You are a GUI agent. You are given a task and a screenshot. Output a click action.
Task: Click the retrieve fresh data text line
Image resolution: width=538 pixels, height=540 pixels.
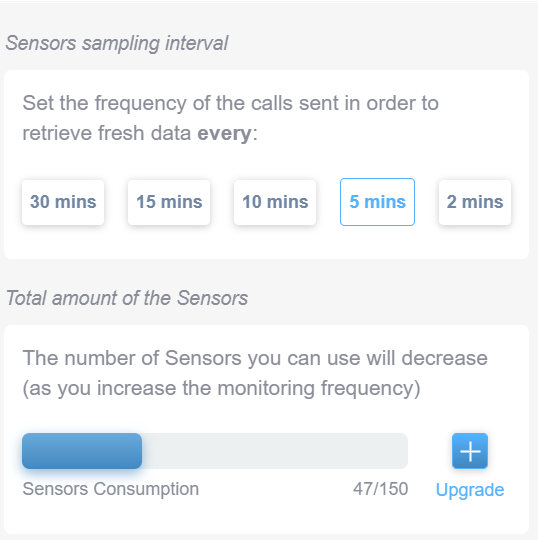107,133
